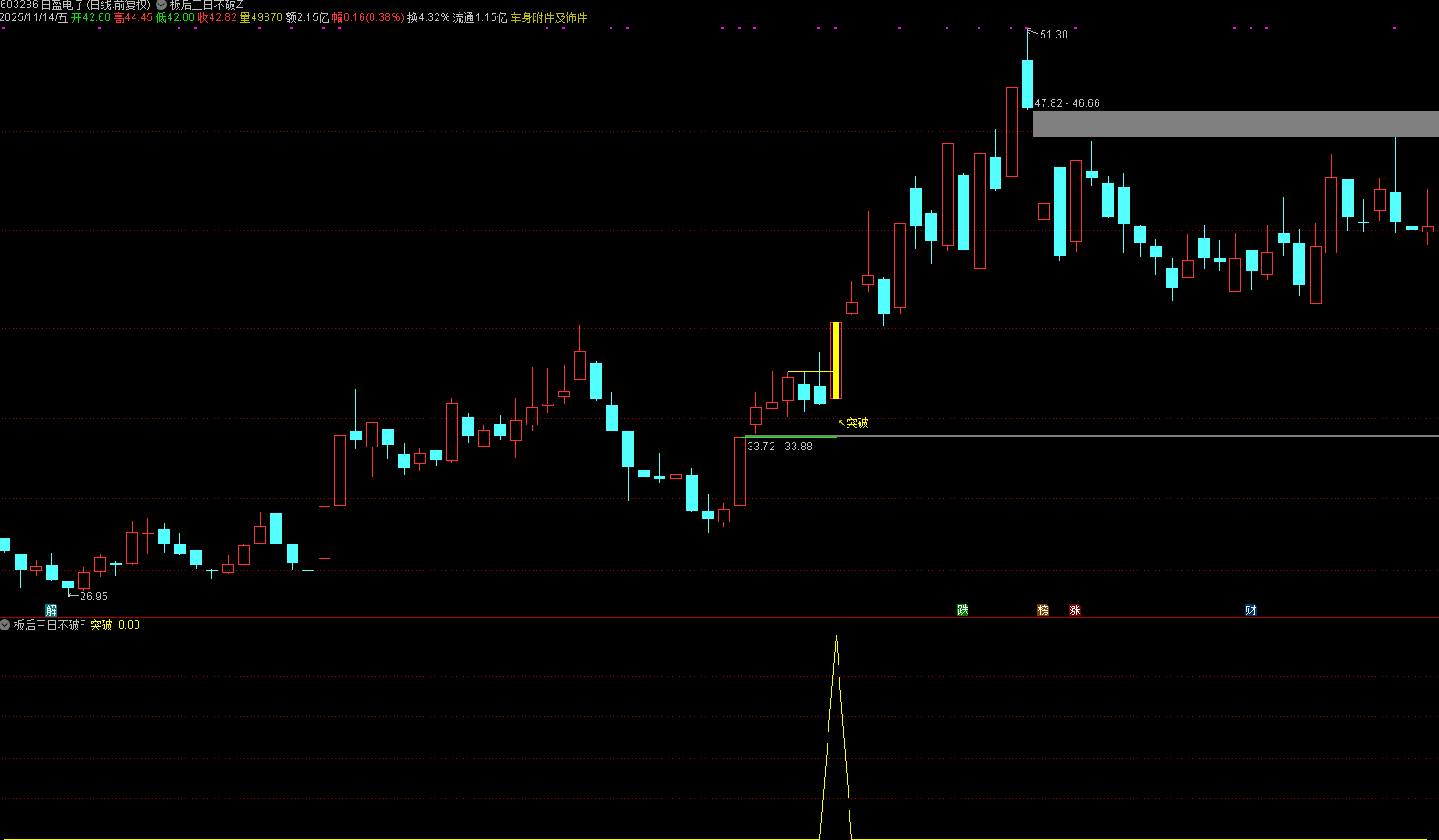Click the change value 幅0.16(0.38%)
Image resolution: width=1439 pixels, height=840 pixels.
tap(368, 17)
